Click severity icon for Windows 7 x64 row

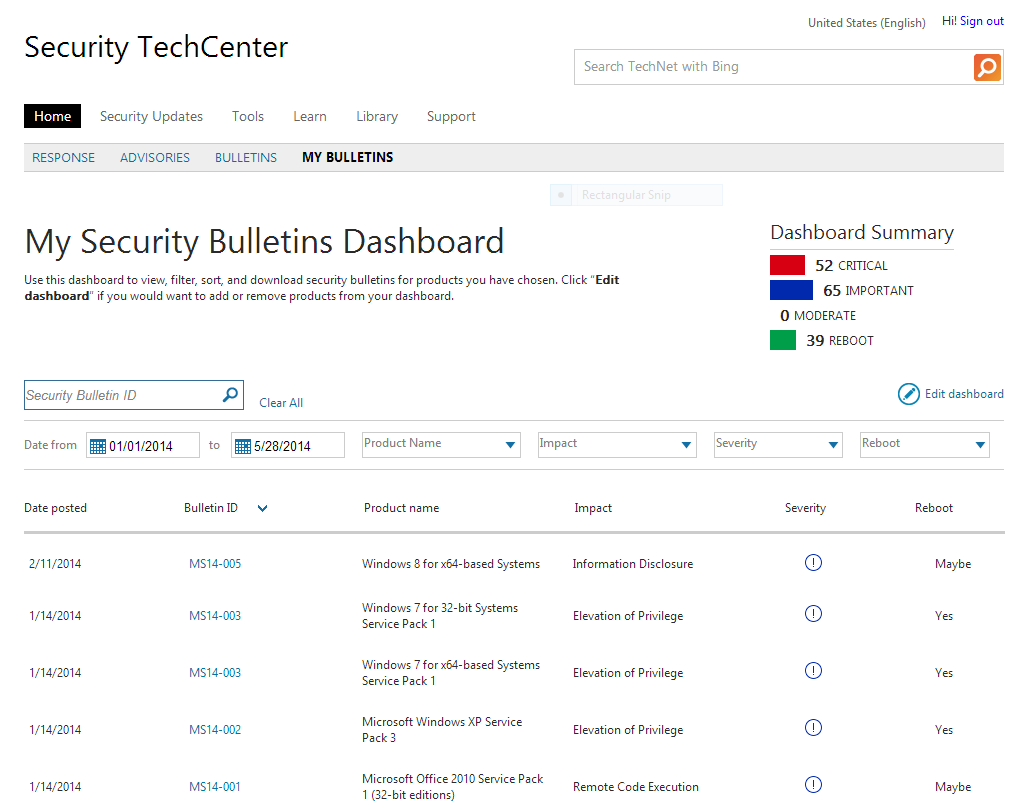(x=813, y=670)
